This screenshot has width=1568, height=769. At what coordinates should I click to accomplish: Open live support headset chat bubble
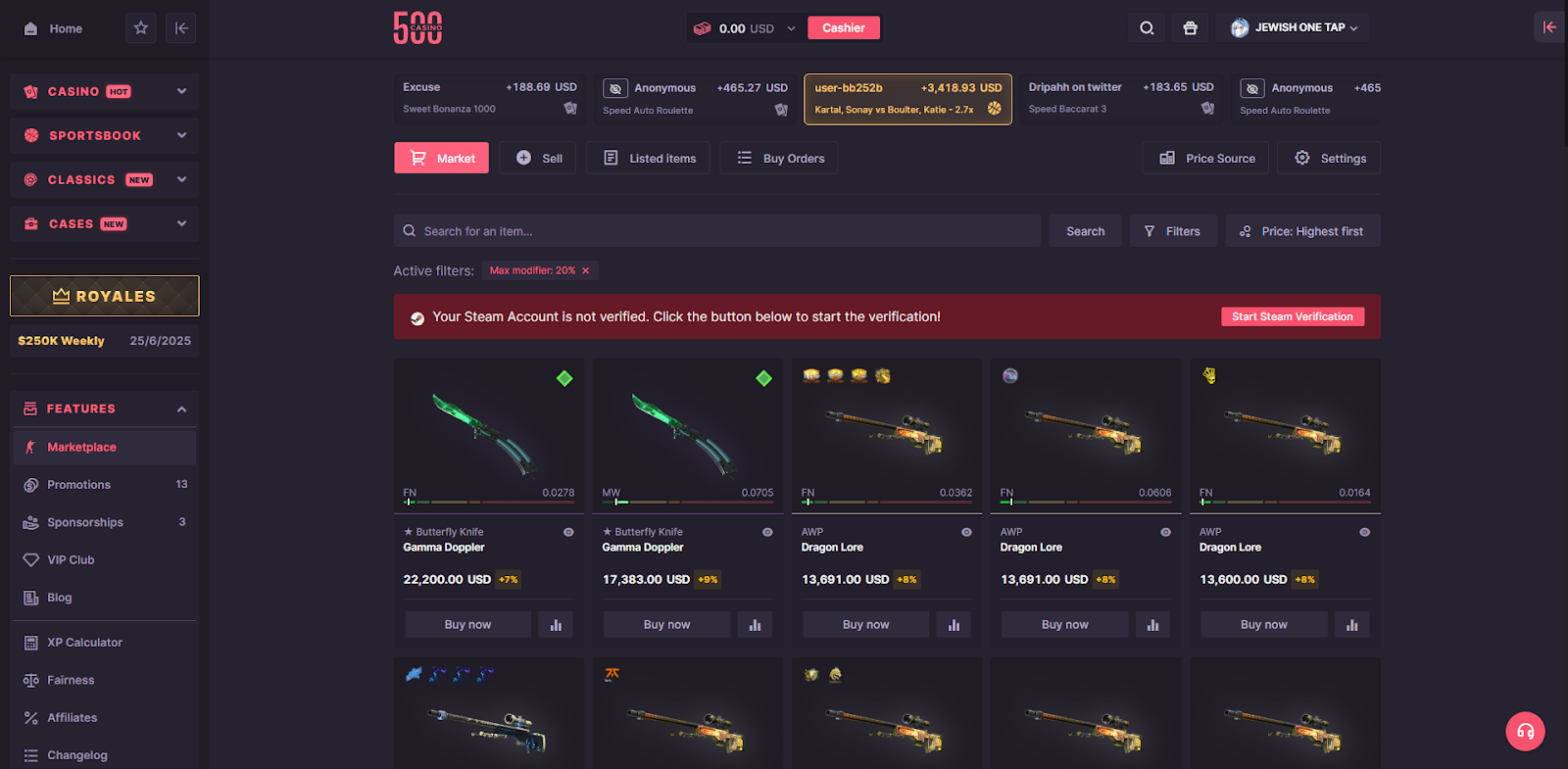pos(1525,731)
